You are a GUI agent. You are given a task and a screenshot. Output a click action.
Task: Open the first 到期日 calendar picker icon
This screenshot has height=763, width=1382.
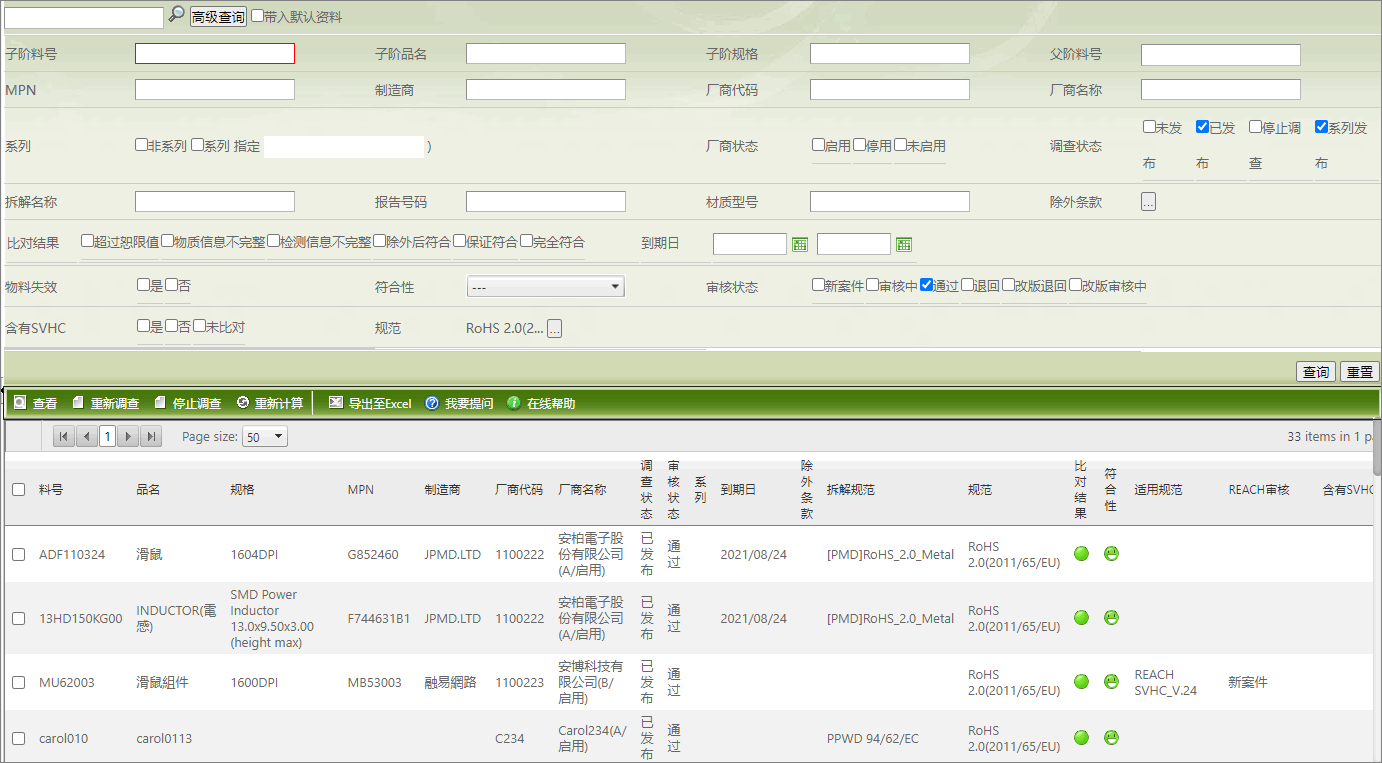point(800,244)
